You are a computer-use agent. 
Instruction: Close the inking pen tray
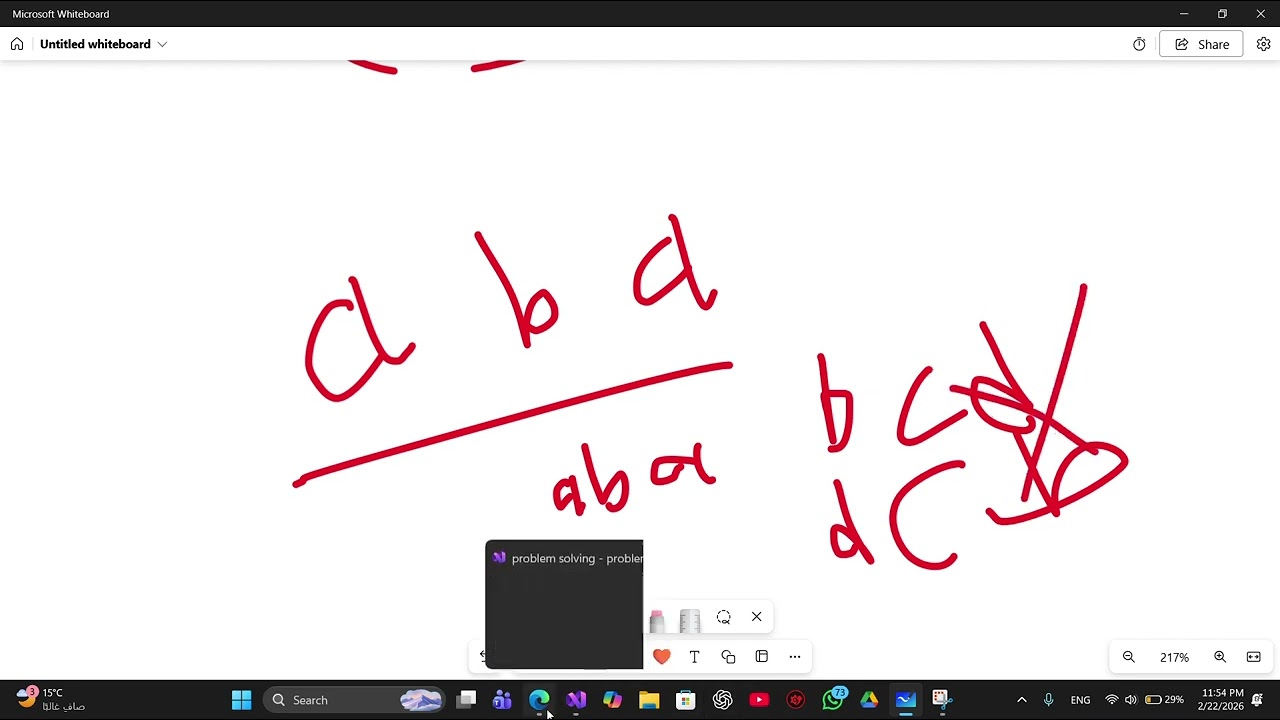pos(757,617)
